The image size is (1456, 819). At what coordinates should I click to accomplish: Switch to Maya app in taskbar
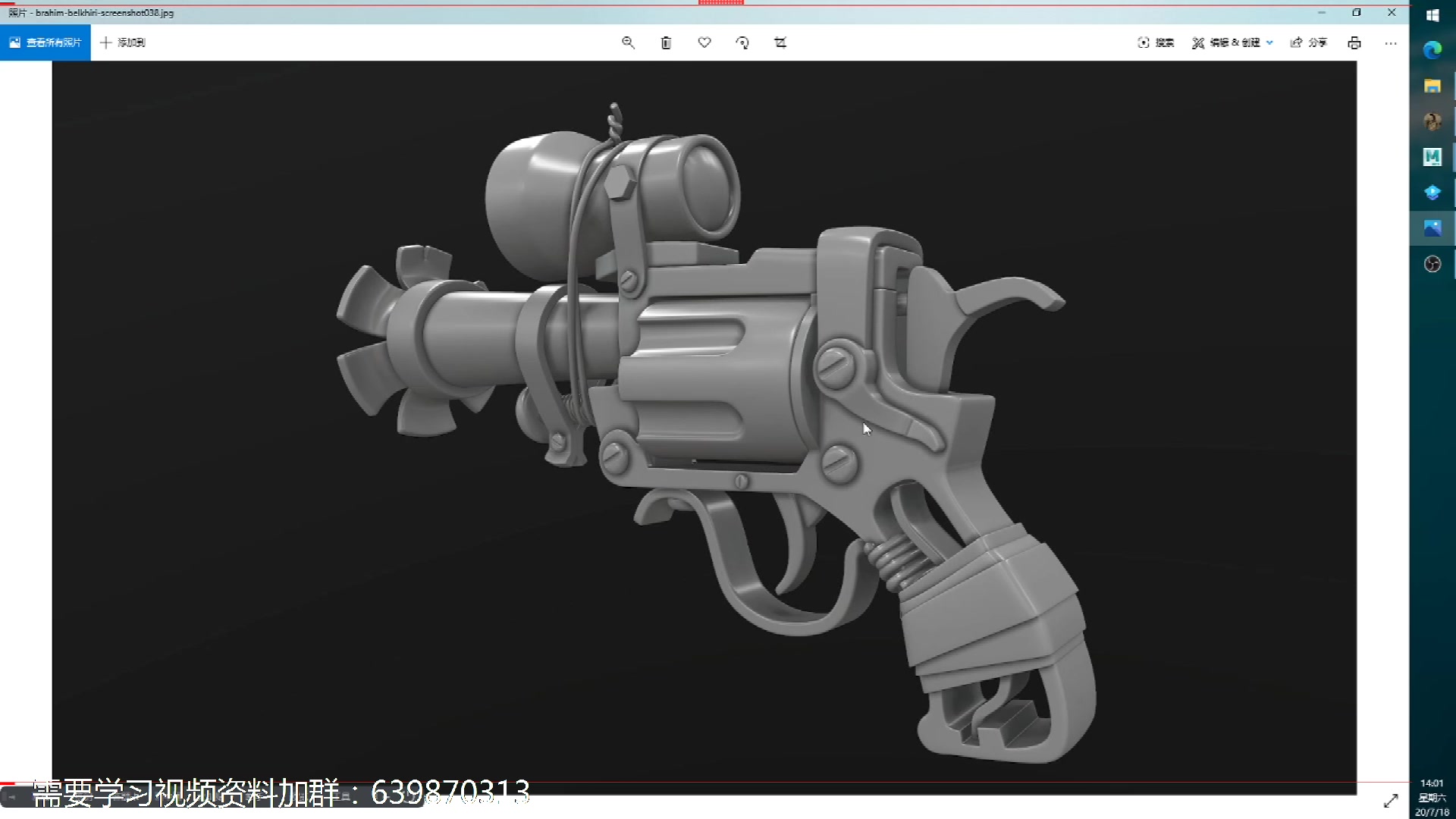(1432, 157)
